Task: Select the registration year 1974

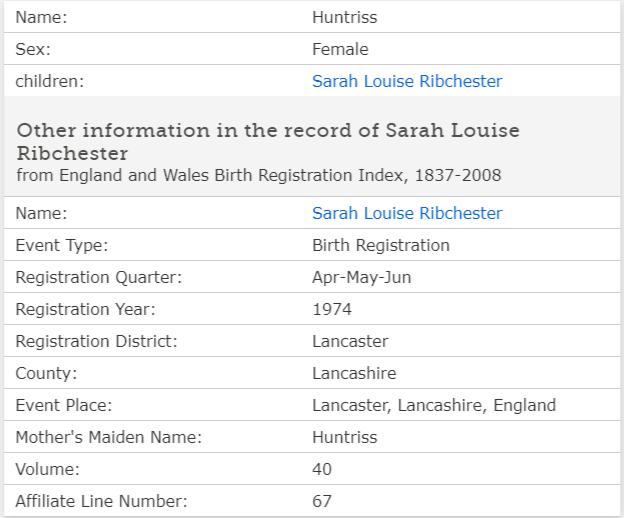Action: click(332, 309)
